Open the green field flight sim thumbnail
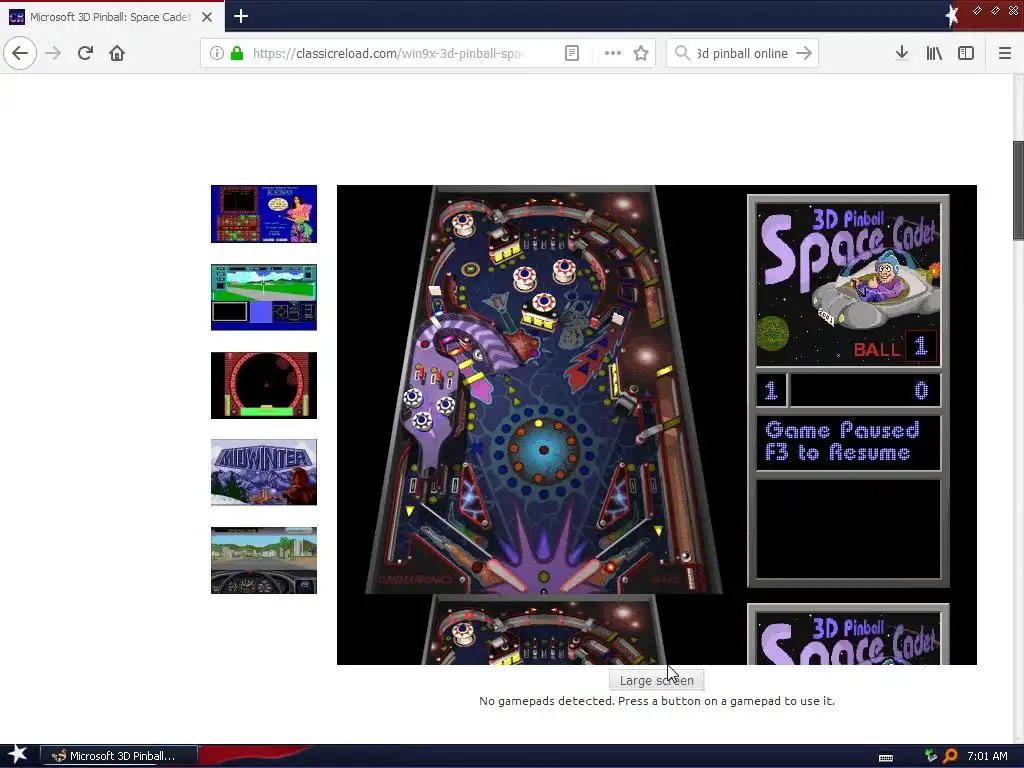The image size is (1024, 768). [264, 297]
